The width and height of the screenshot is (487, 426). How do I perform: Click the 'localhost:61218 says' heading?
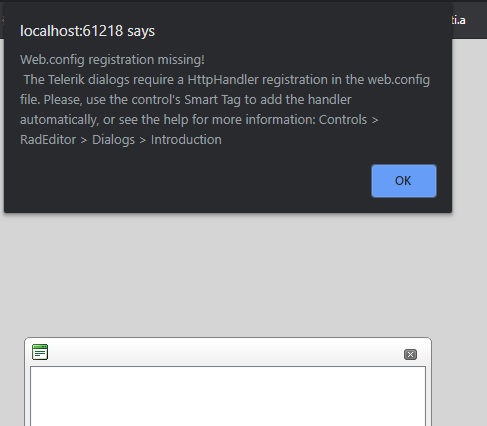(87, 31)
